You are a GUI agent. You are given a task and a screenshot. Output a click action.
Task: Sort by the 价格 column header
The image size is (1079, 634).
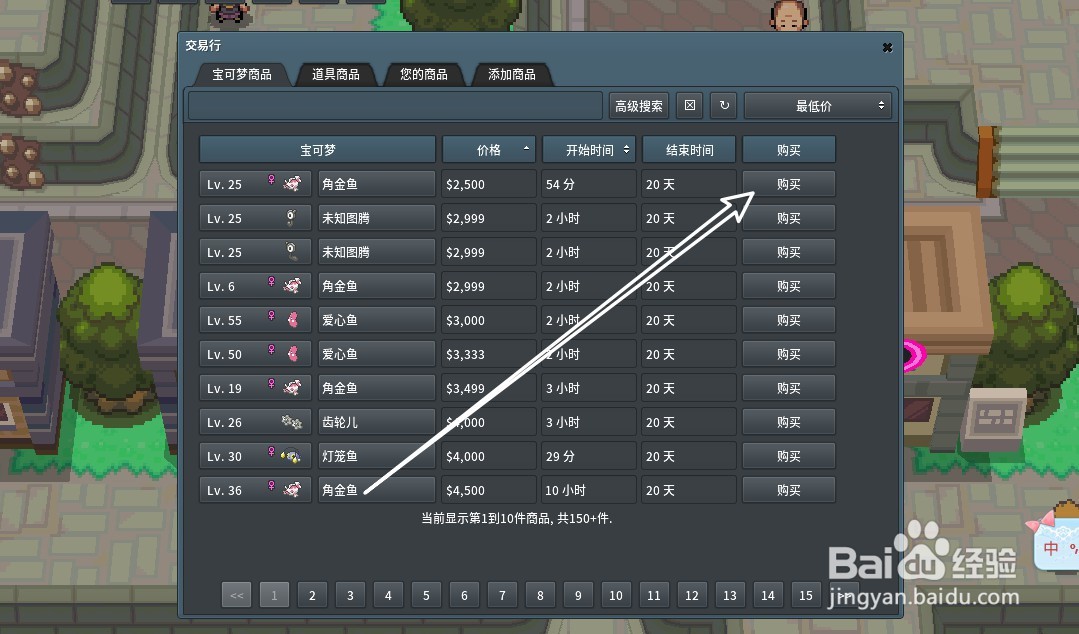click(x=489, y=149)
